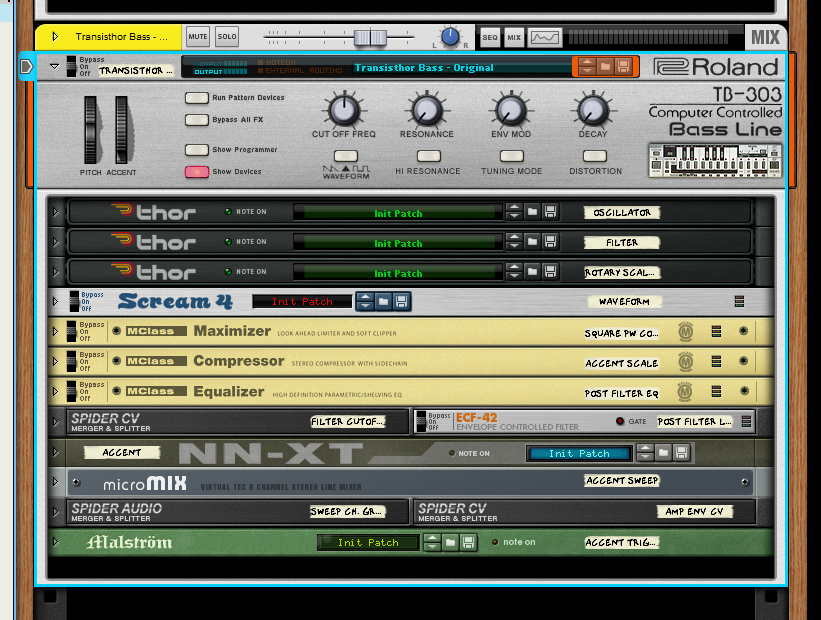The width and height of the screenshot is (821, 620).
Task: Click the ENV MOD knob
Action: 511,110
